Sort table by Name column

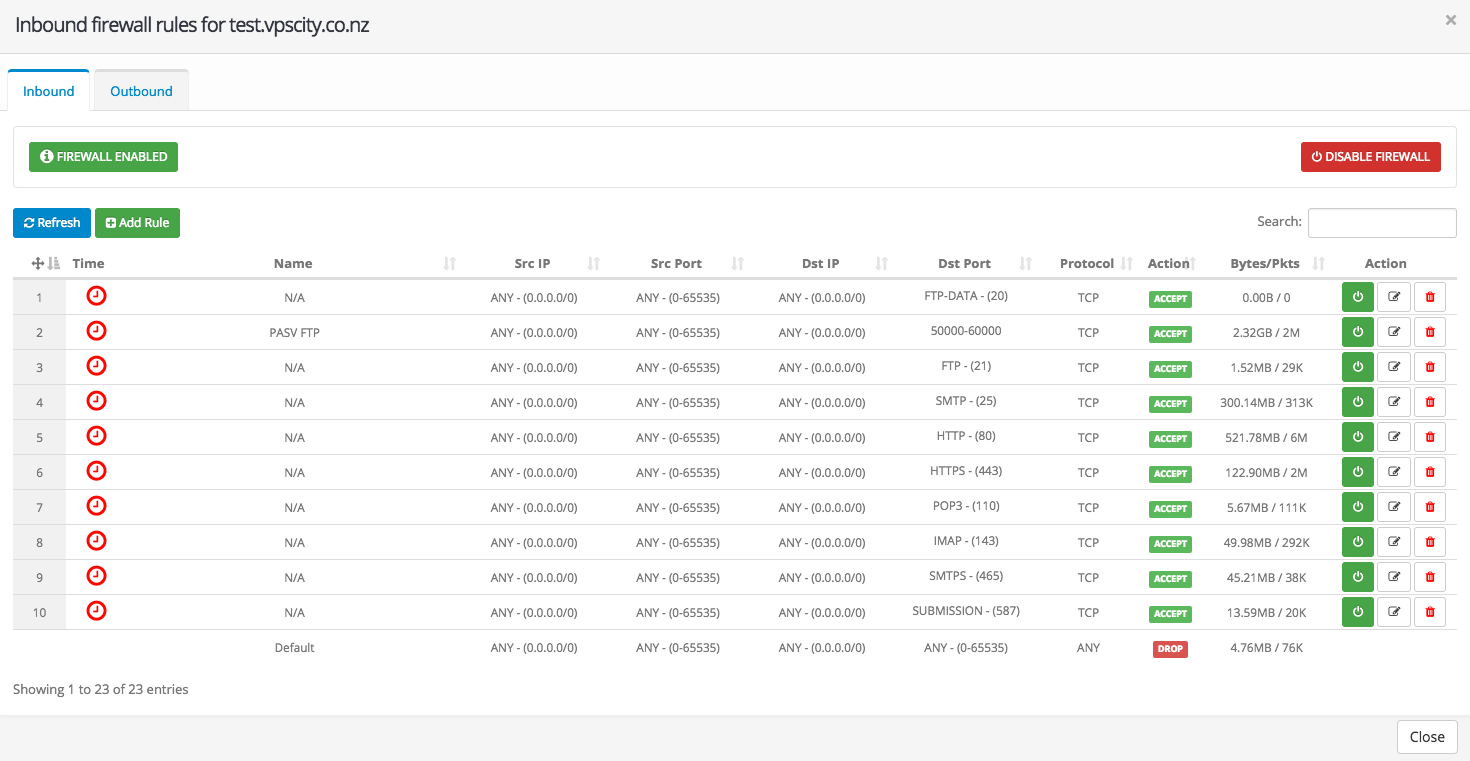point(293,264)
